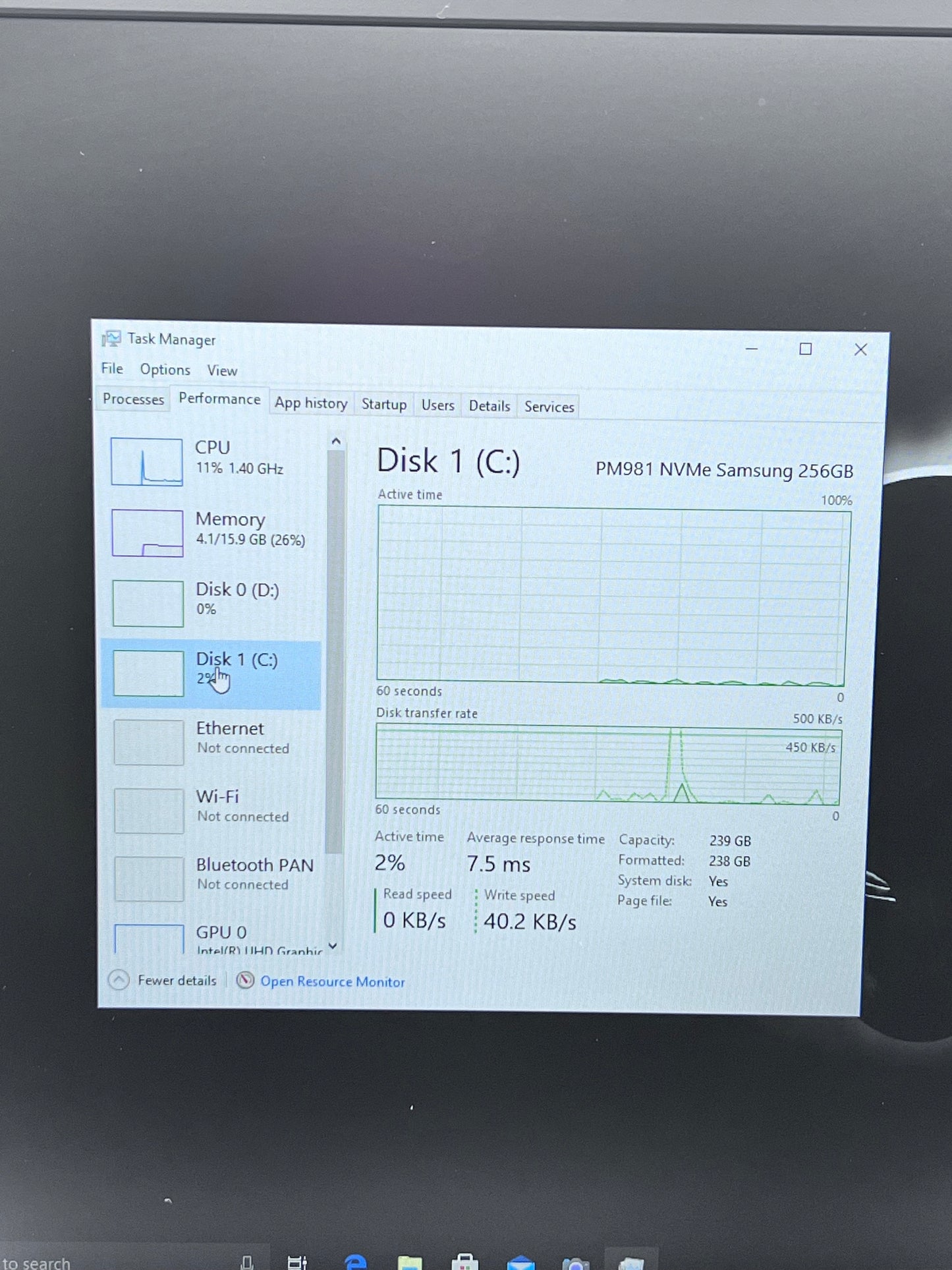Switch to the App history tab
The image size is (952, 1270).
(311, 403)
